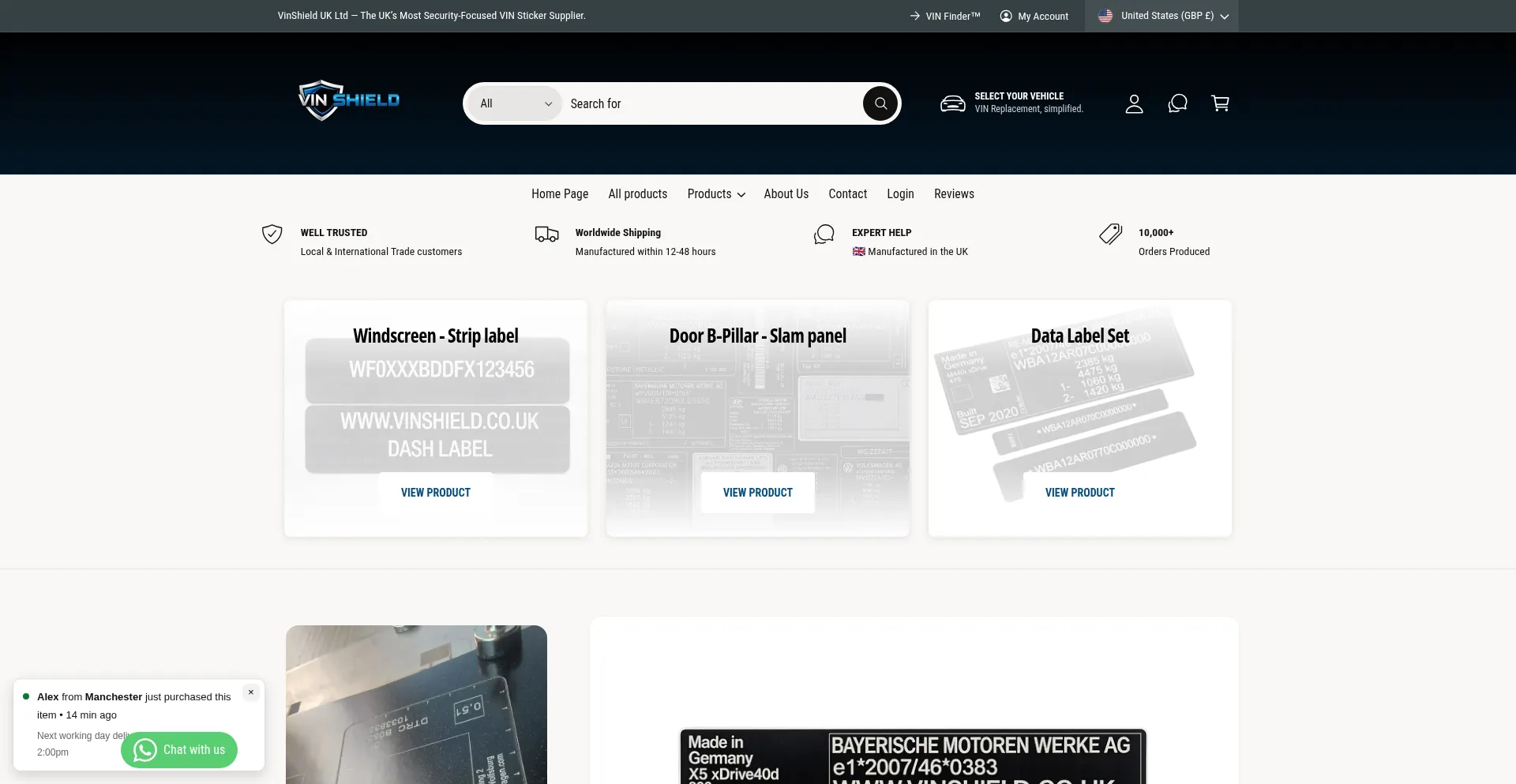Focus the Search for input field
This screenshot has width=1516, height=784.
coord(711,103)
